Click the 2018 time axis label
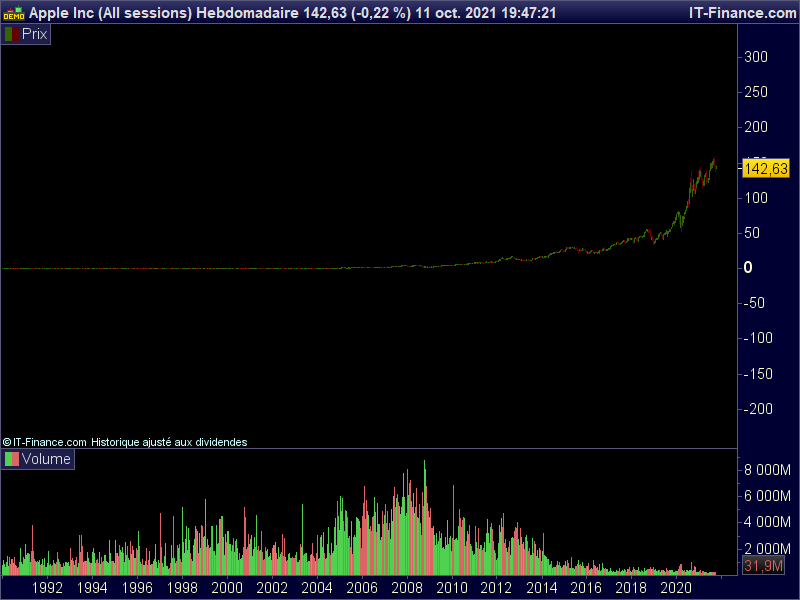800x600 pixels. click(x=631, y=588)
